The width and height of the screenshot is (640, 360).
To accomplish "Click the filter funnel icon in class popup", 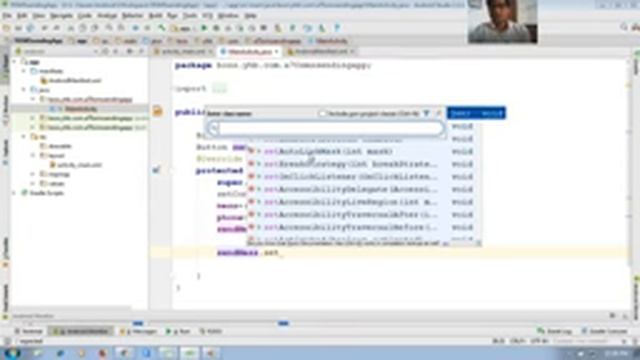I will coord(426,113).
